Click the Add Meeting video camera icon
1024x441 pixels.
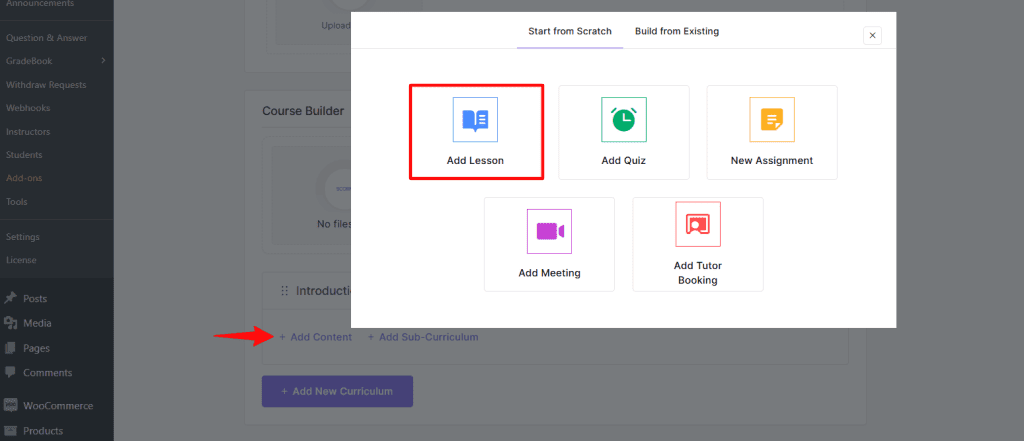(549, 231)
